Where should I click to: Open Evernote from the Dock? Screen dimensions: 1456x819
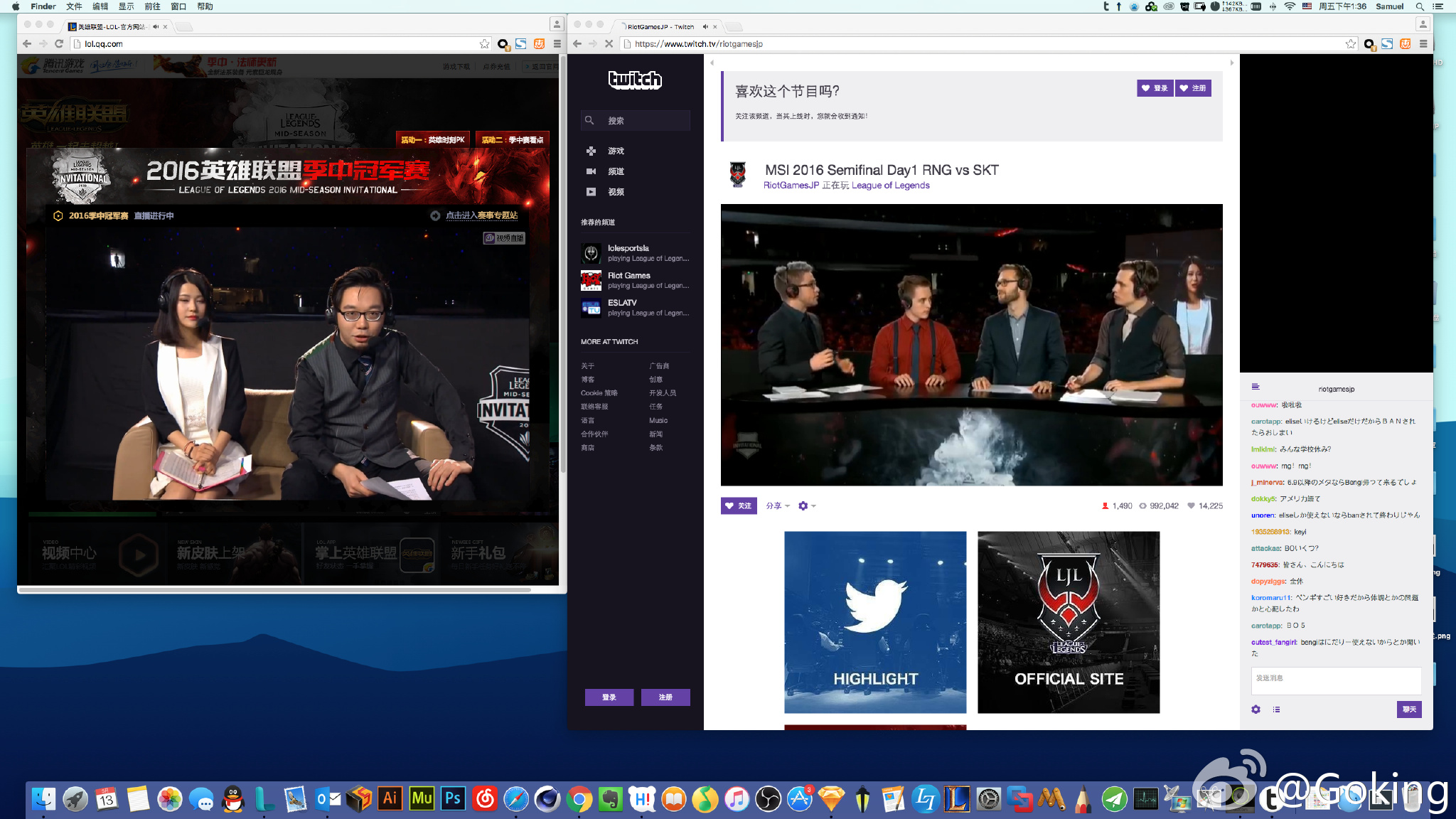611,799
